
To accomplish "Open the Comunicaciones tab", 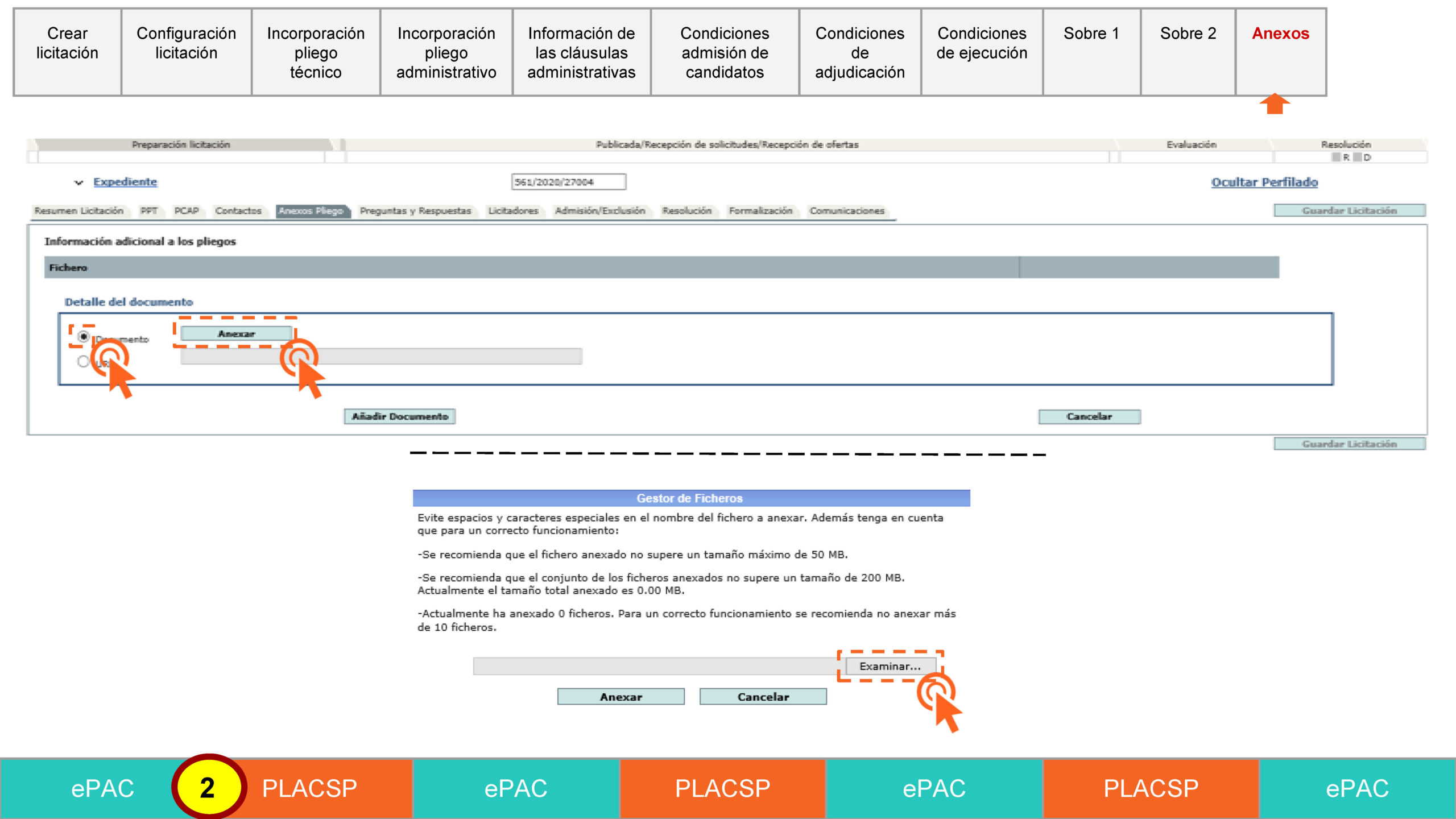I will 847,211.
